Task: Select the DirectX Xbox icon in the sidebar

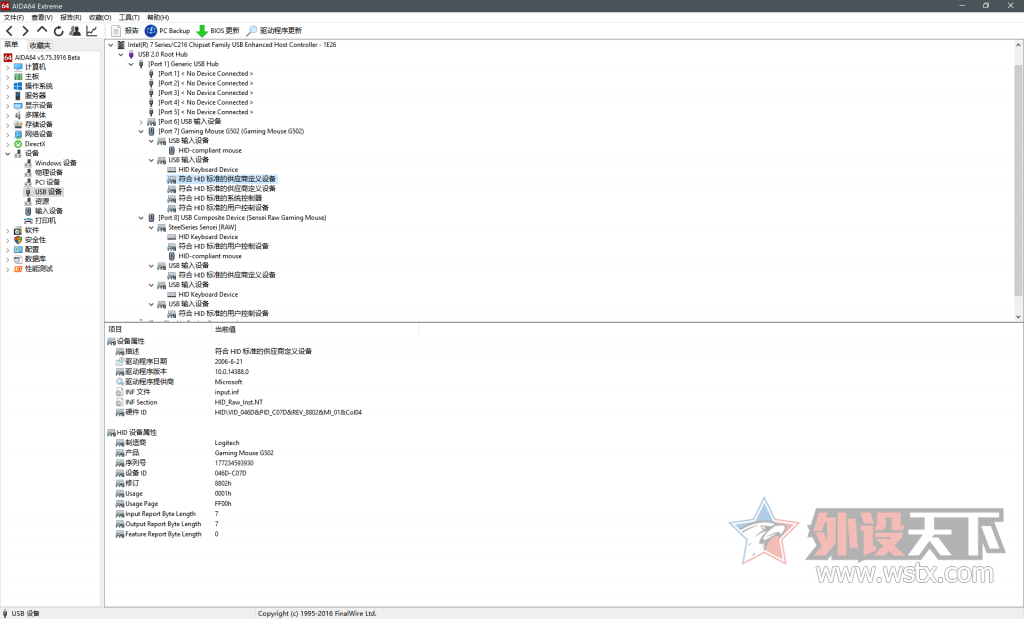Action: pos(18,144)
